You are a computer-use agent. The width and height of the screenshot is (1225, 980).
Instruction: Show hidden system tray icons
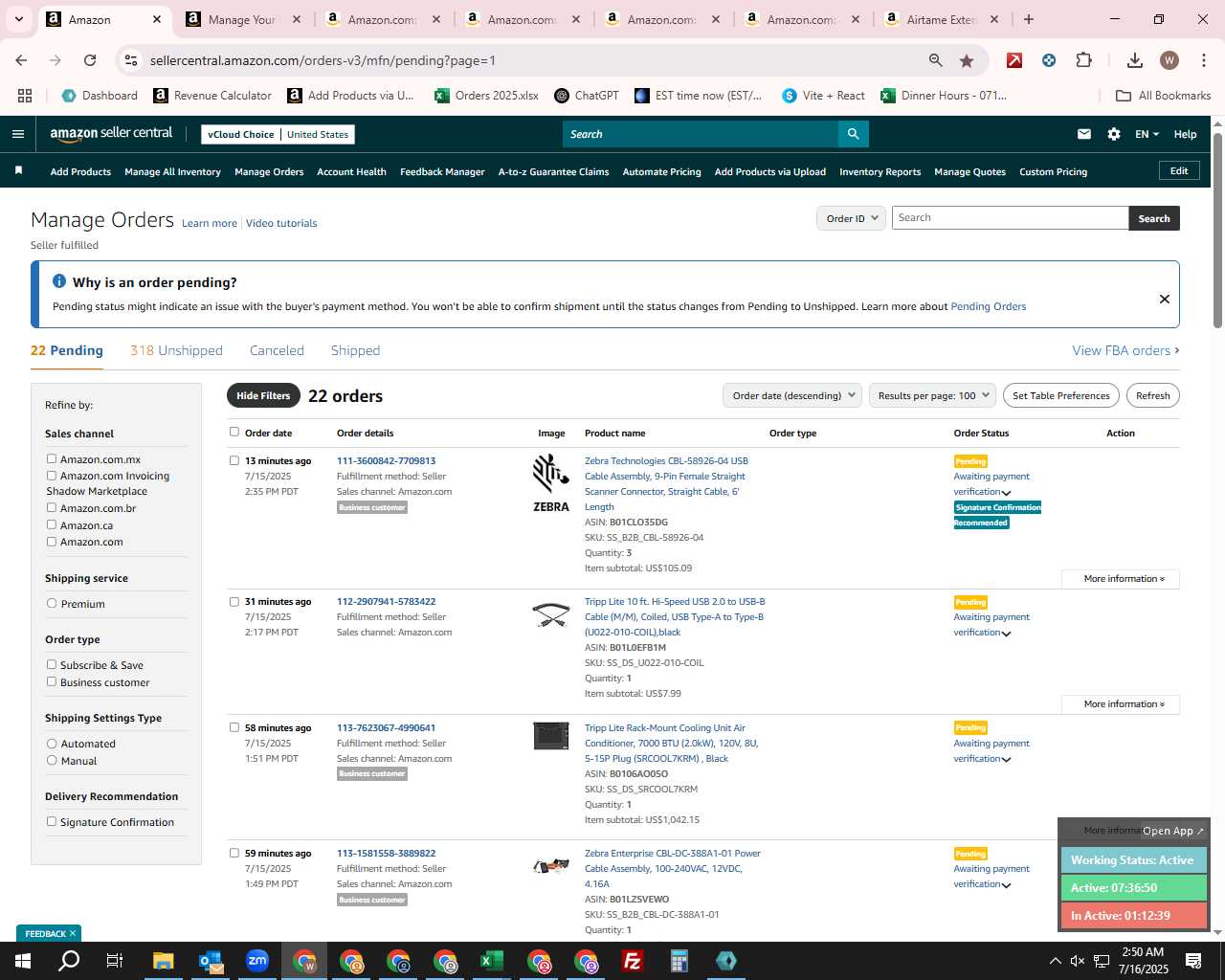1055,961
